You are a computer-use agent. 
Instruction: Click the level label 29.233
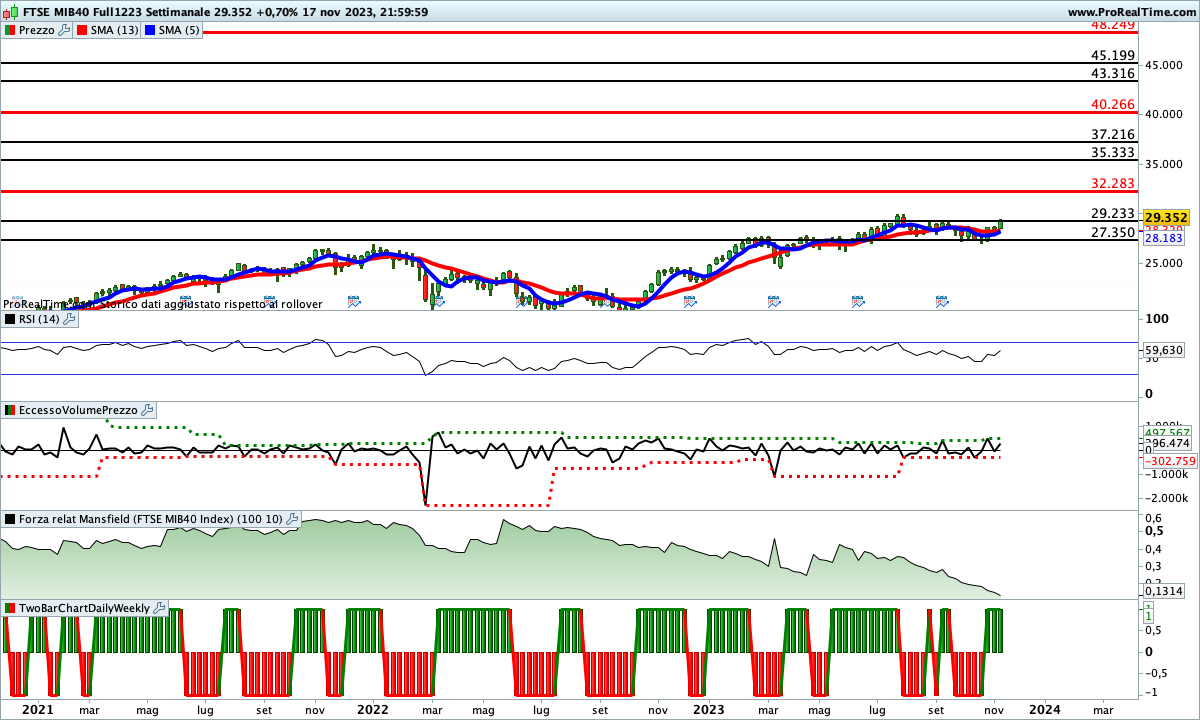tap(1113, 214)
